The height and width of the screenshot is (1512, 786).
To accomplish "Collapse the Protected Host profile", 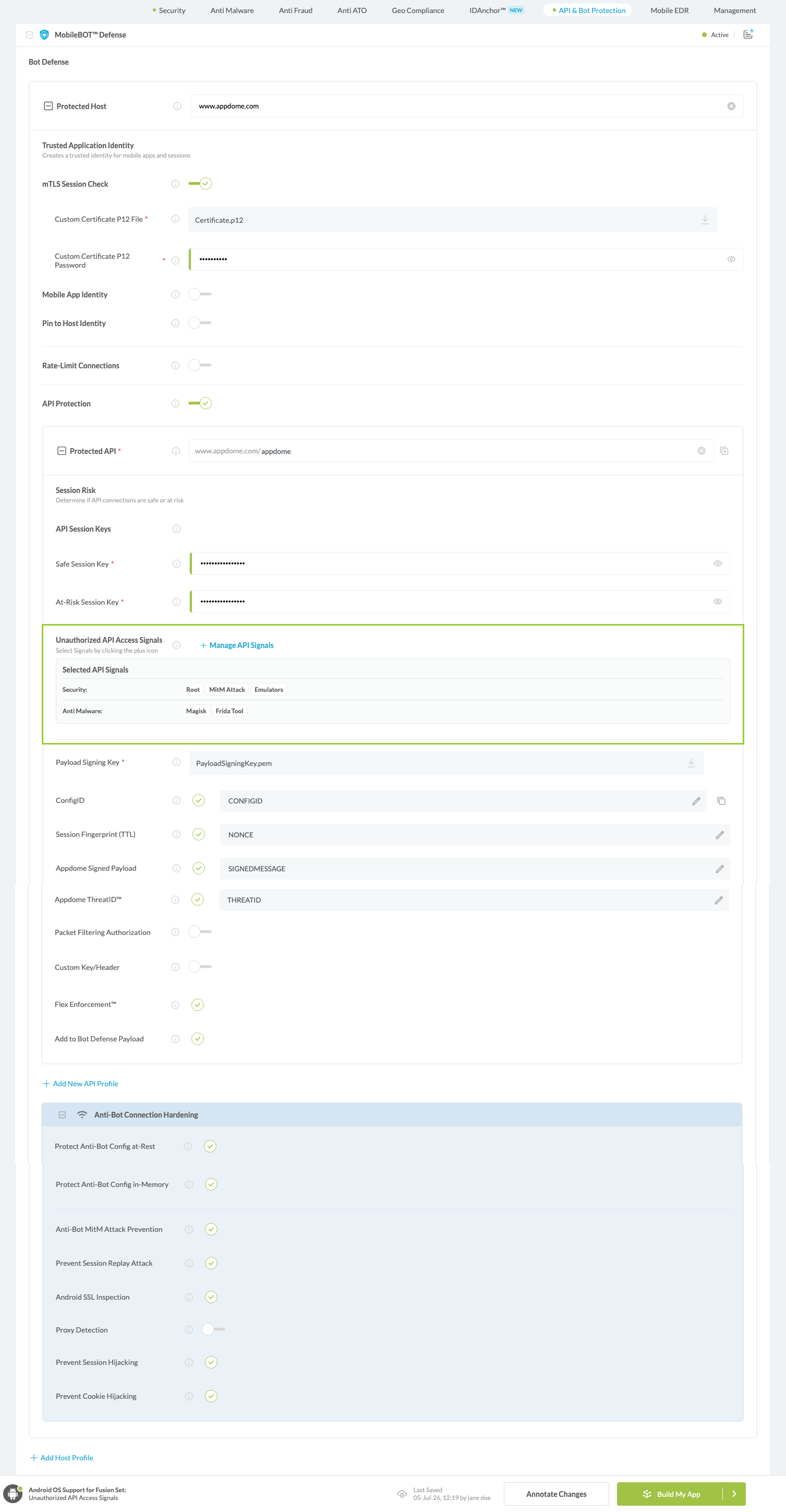I will 48,106.
